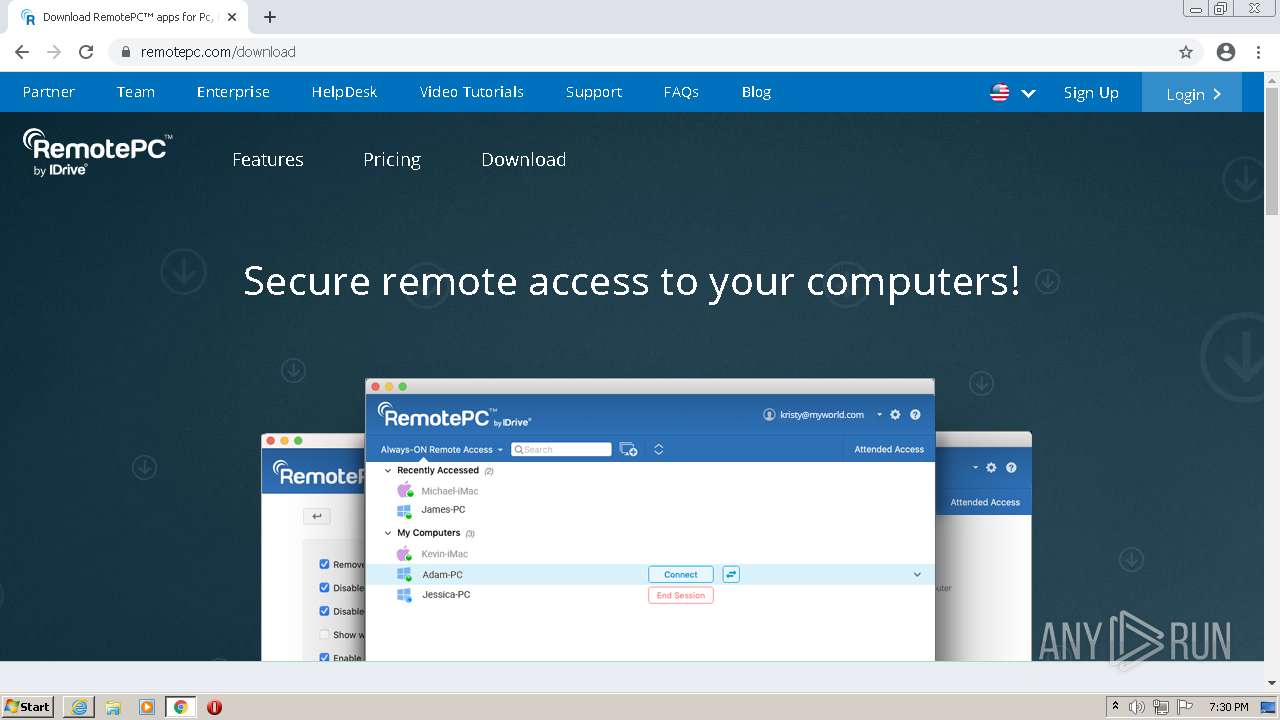
Task: Bookmark this page with the star icon
Action: coord(1186,52)
